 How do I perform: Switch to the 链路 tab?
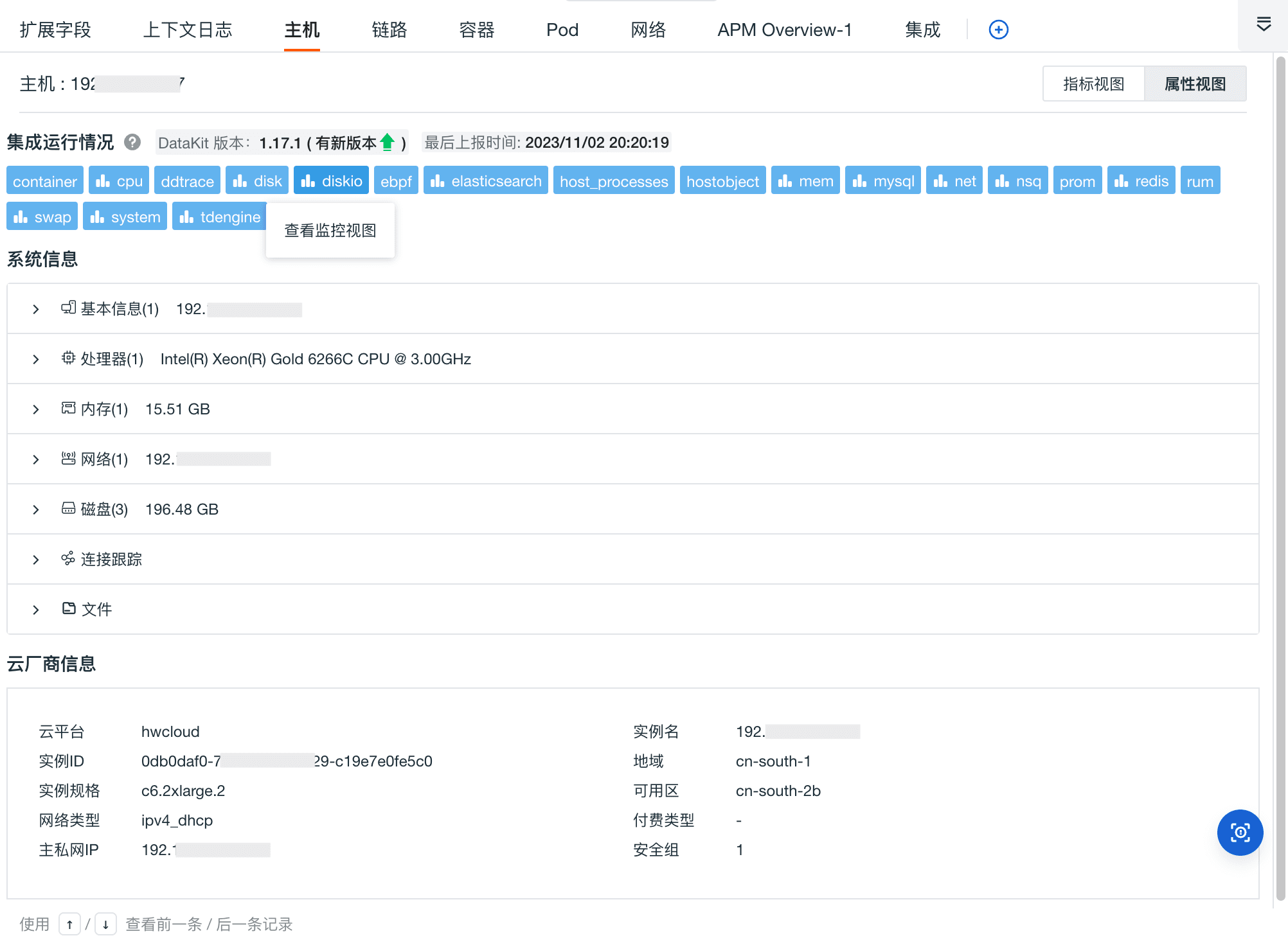click(389, 30)
